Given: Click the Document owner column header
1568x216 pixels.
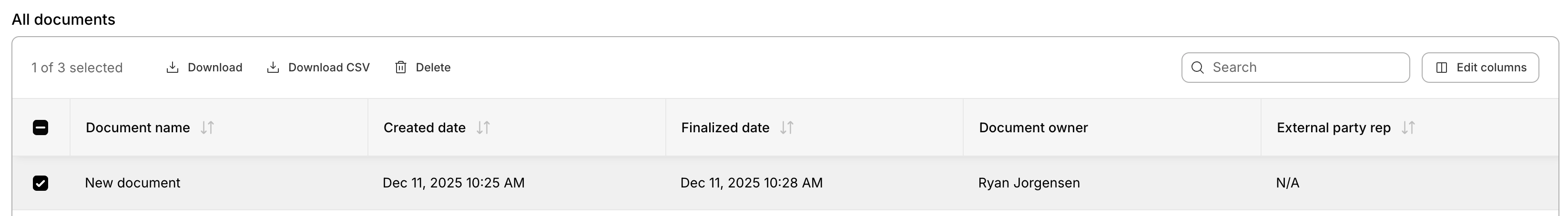Looking at the screenshot, I should (1033, 128).
